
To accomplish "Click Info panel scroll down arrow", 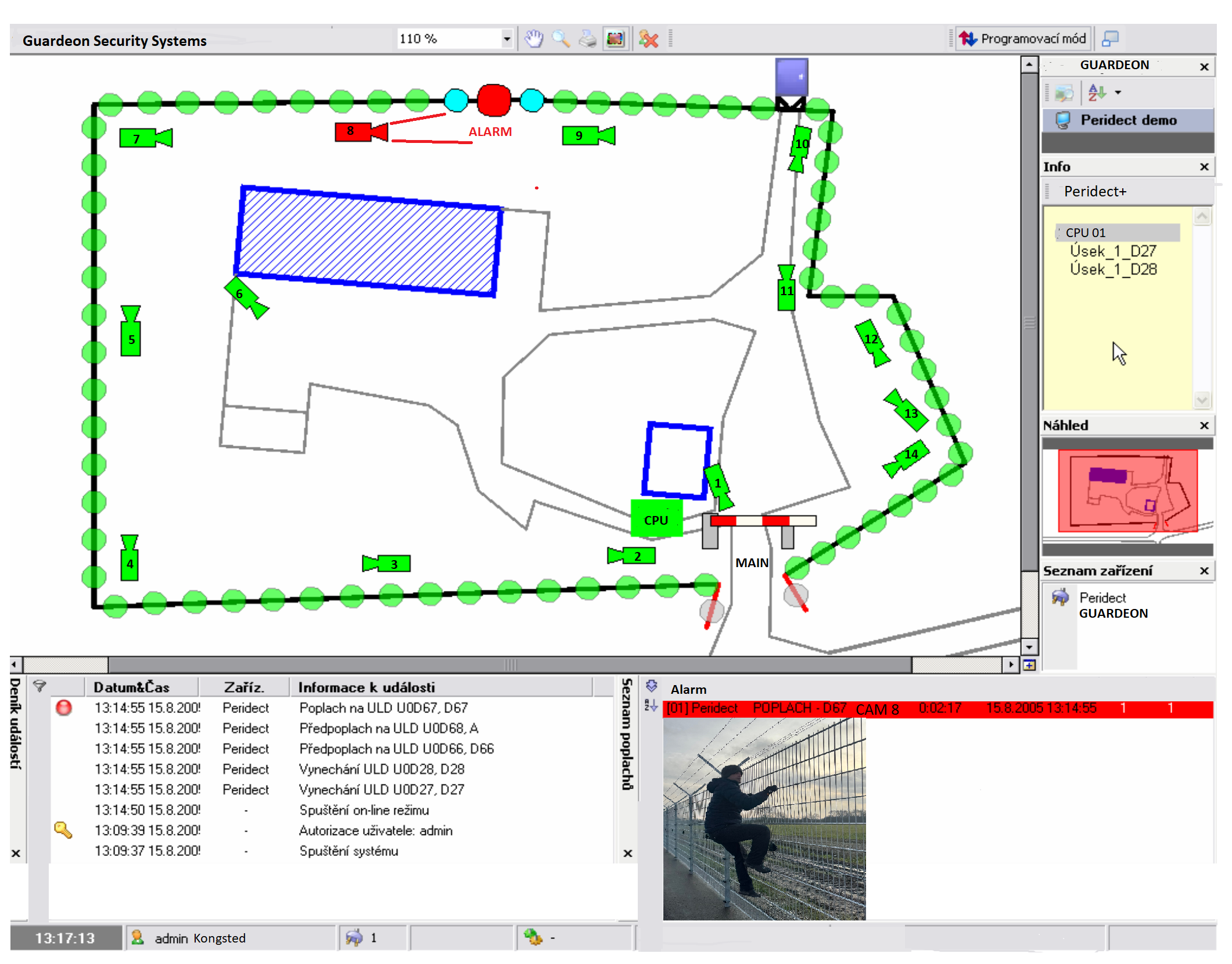I will (x=1202, y=400).
